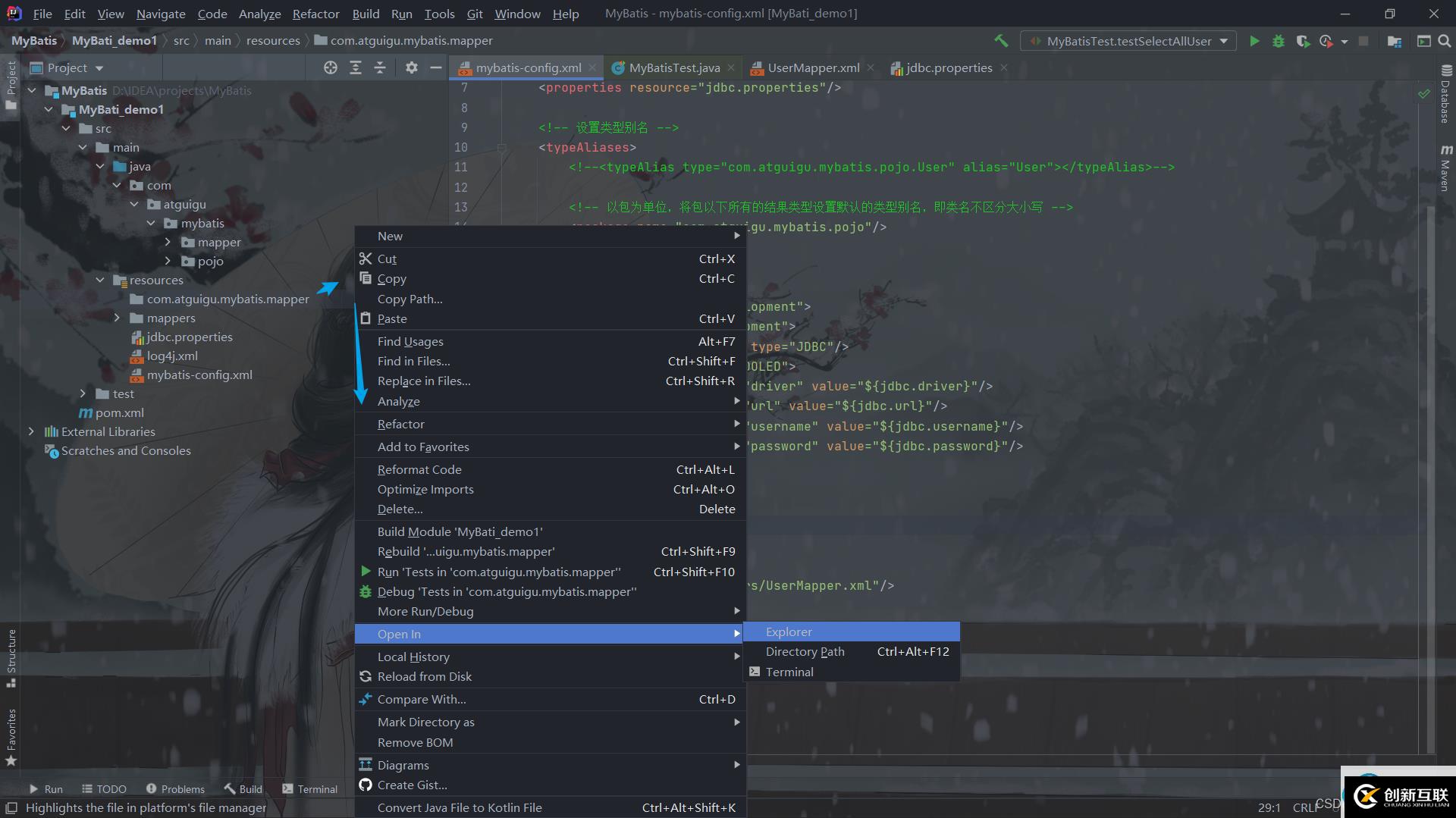The height and width of the screenshot is (818, 1456).
Task: Hide the Project panel with the minus icon
Action: click(x=435, y=67)
